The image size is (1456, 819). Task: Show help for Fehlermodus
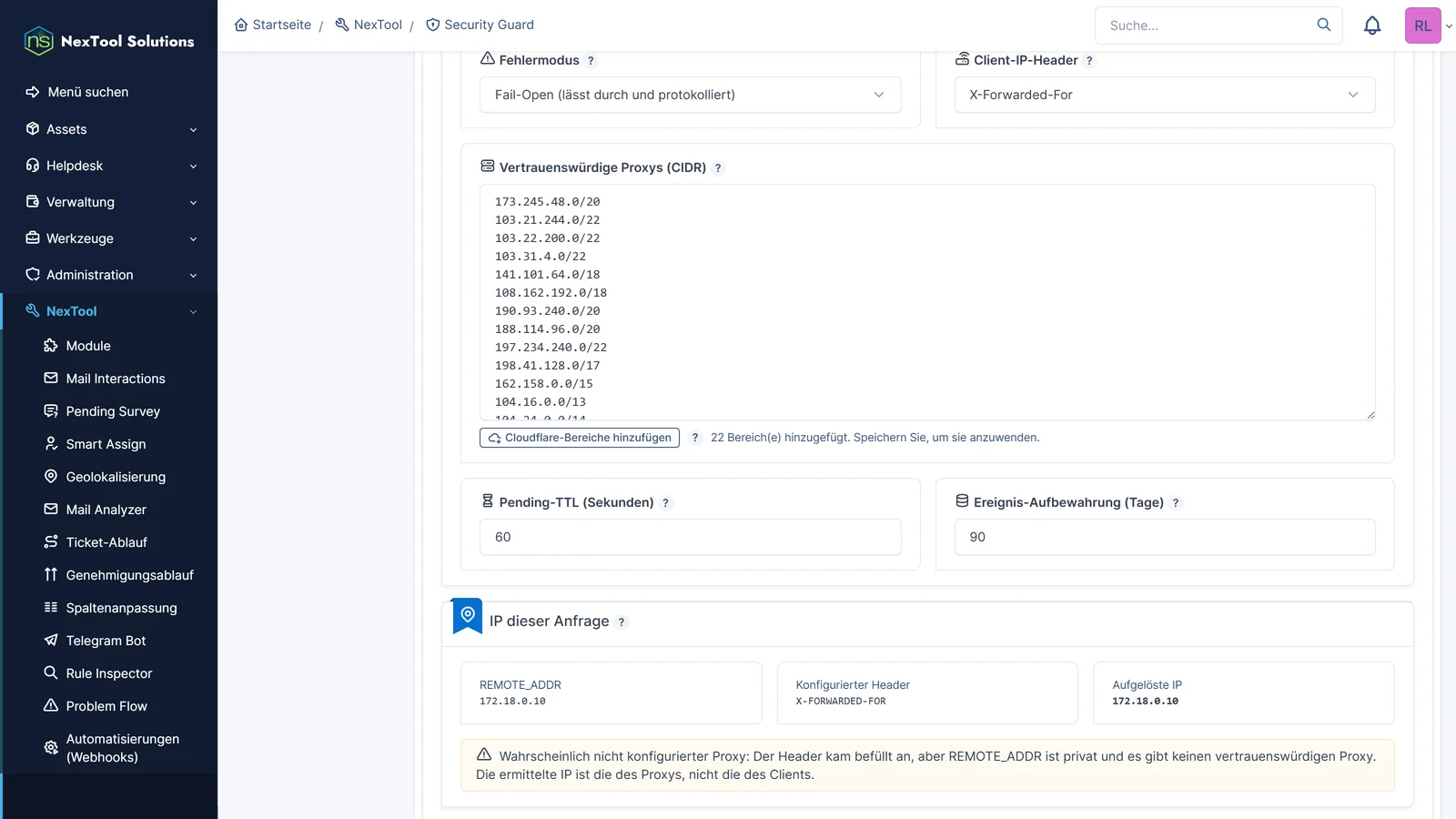591,61
